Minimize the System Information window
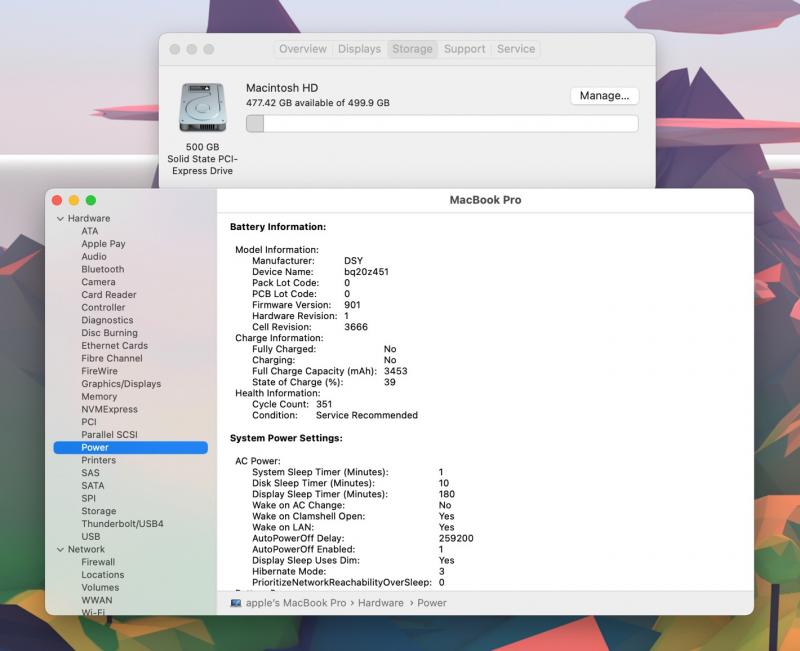Viewport: 800px width, 651px height. tap(74, 201)
